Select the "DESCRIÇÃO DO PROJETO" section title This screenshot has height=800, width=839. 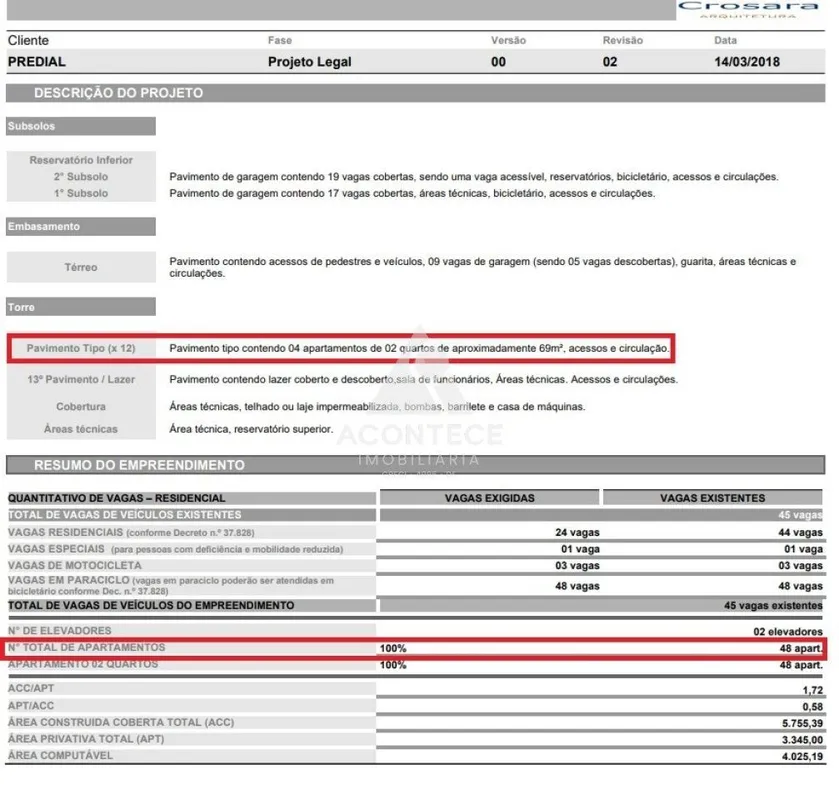coord(118,93)
